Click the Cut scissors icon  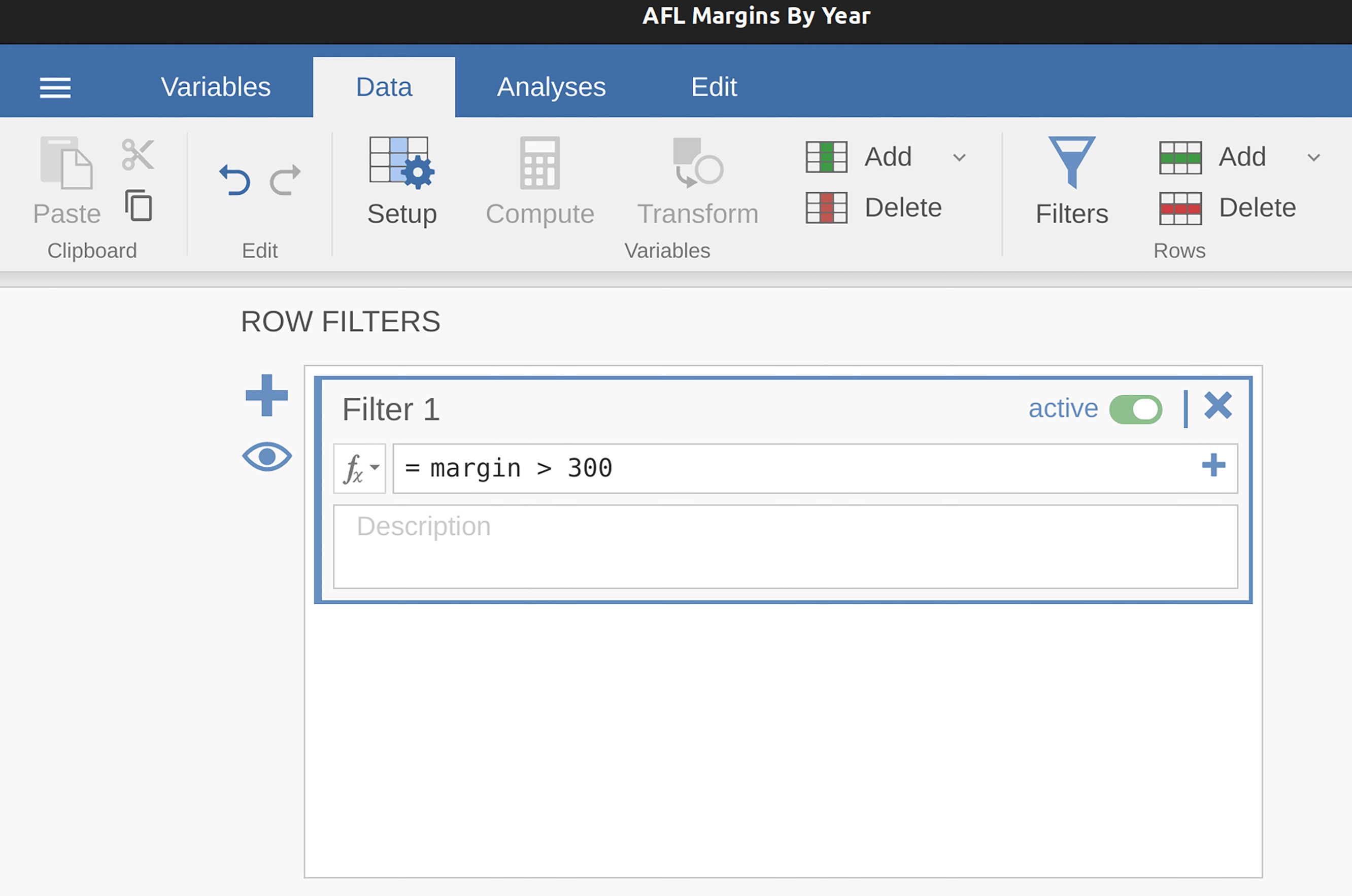pos(138,154)
